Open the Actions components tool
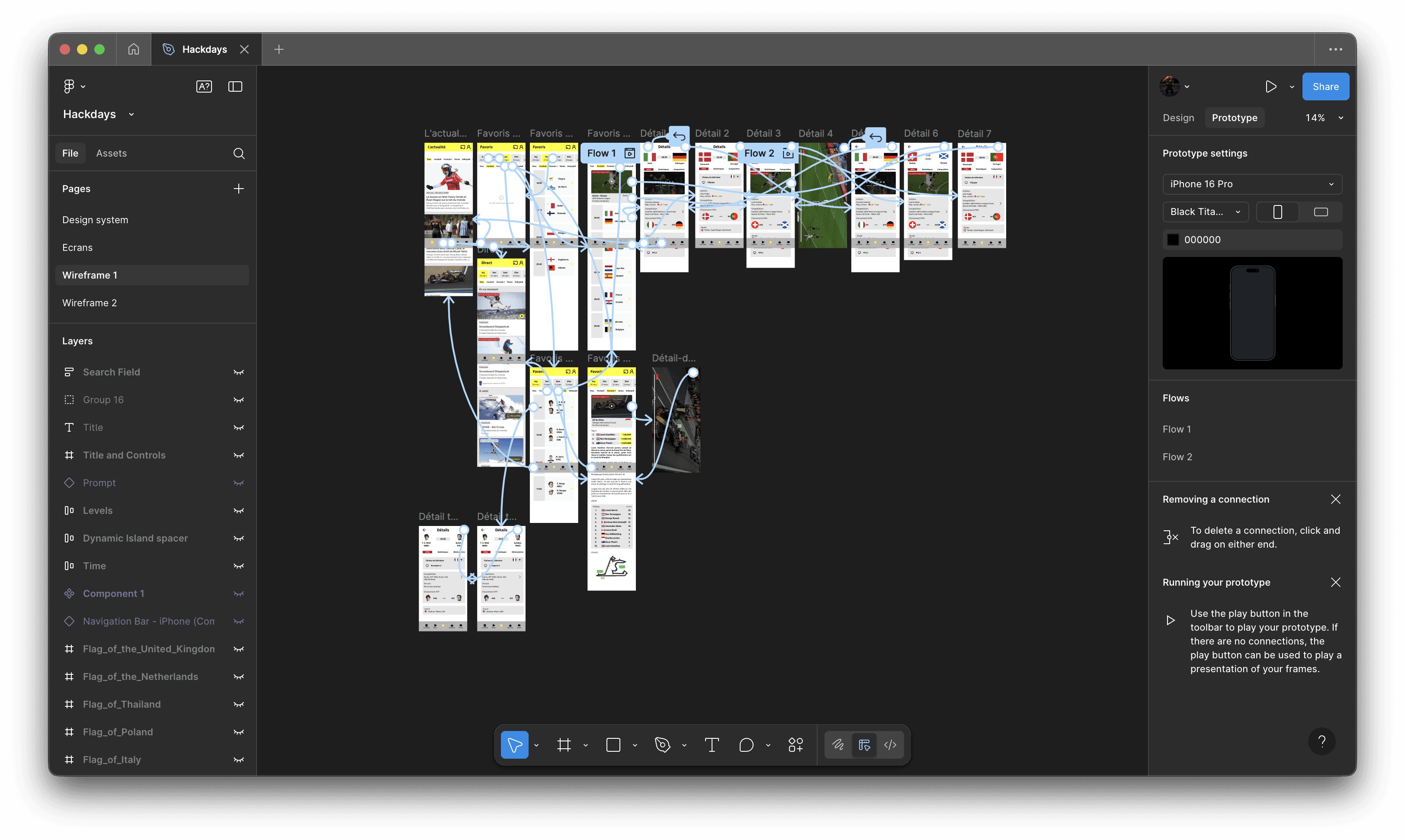 (x=796, y=745)
